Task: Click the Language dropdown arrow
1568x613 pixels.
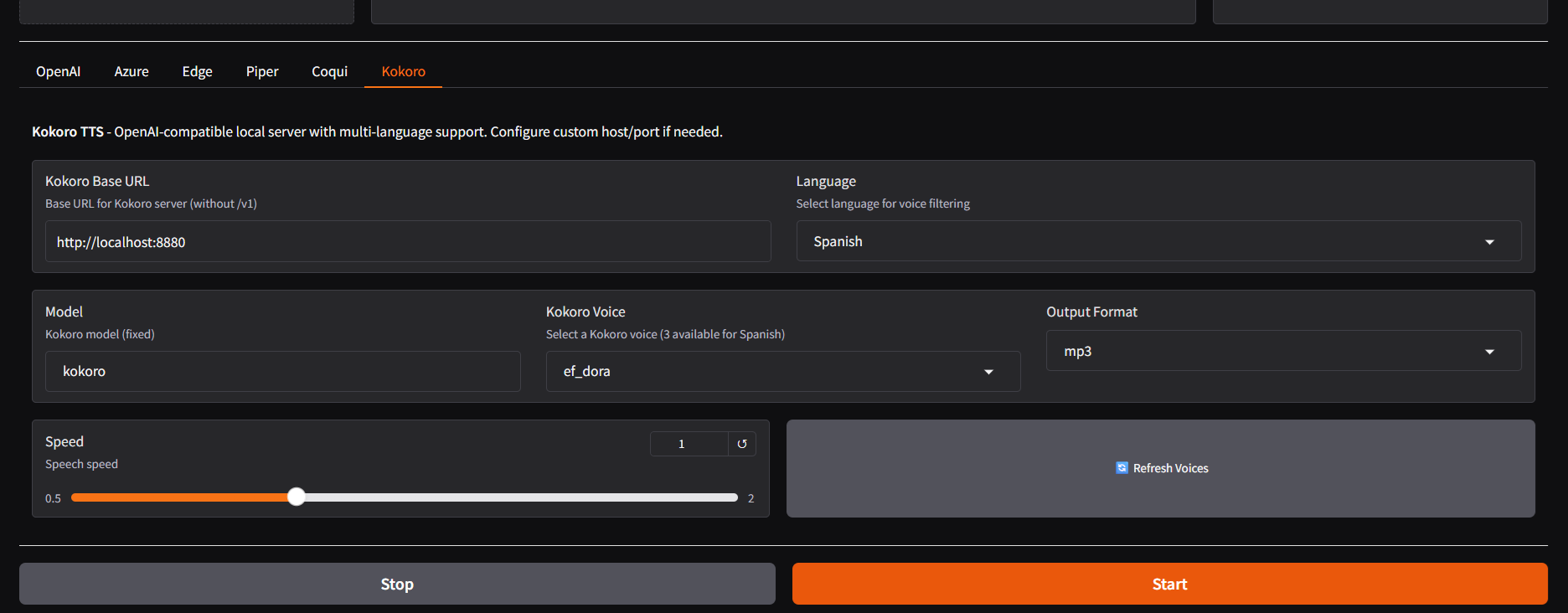Action: pos(1489,242)
